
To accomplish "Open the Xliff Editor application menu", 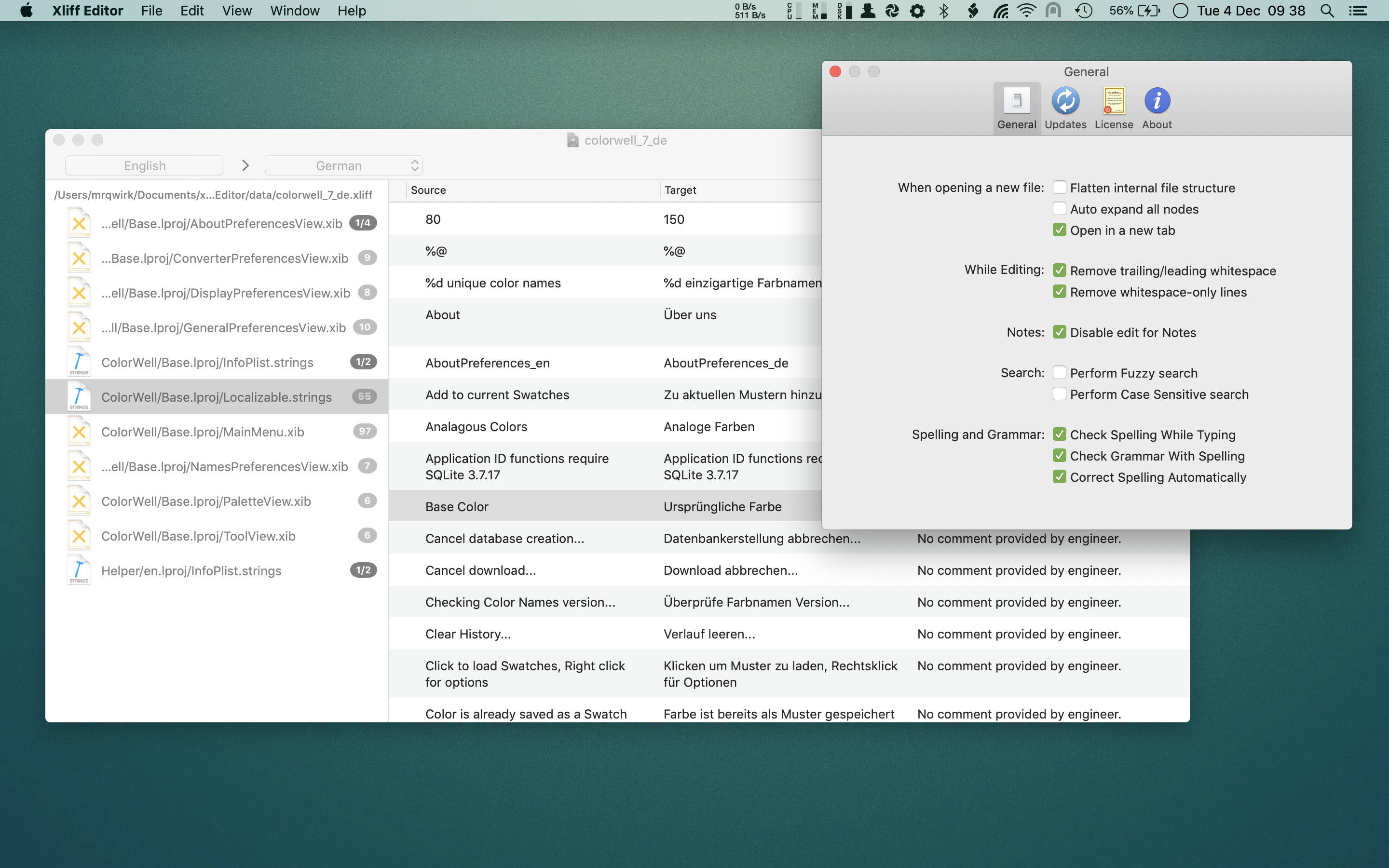I will [87, 10].
